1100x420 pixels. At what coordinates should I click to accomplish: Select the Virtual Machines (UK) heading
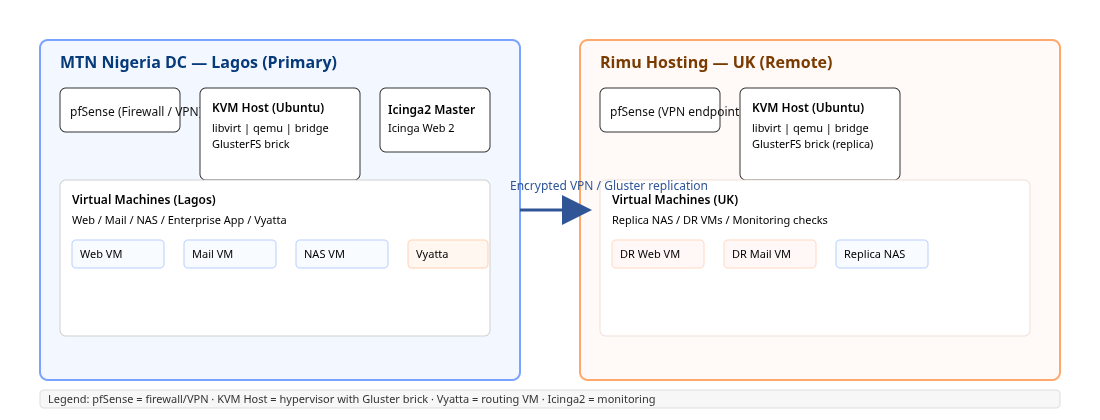[675, 199]
